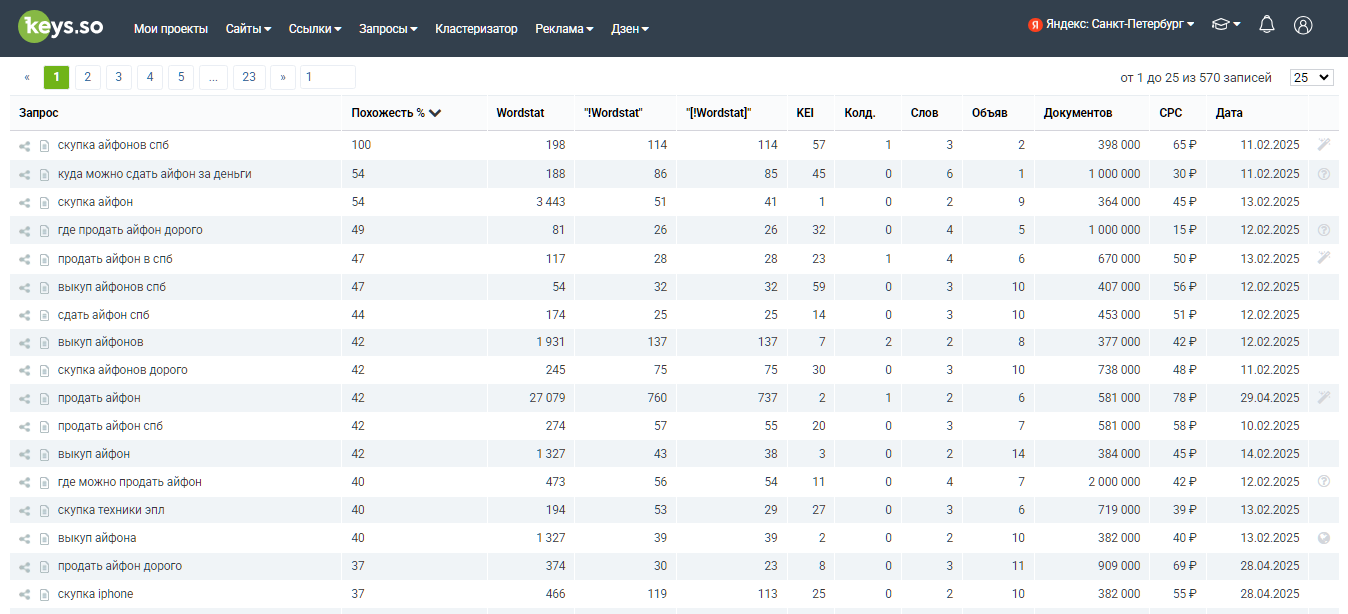Click share icon for 'скупка айфонов спб'

click(25, 146)
